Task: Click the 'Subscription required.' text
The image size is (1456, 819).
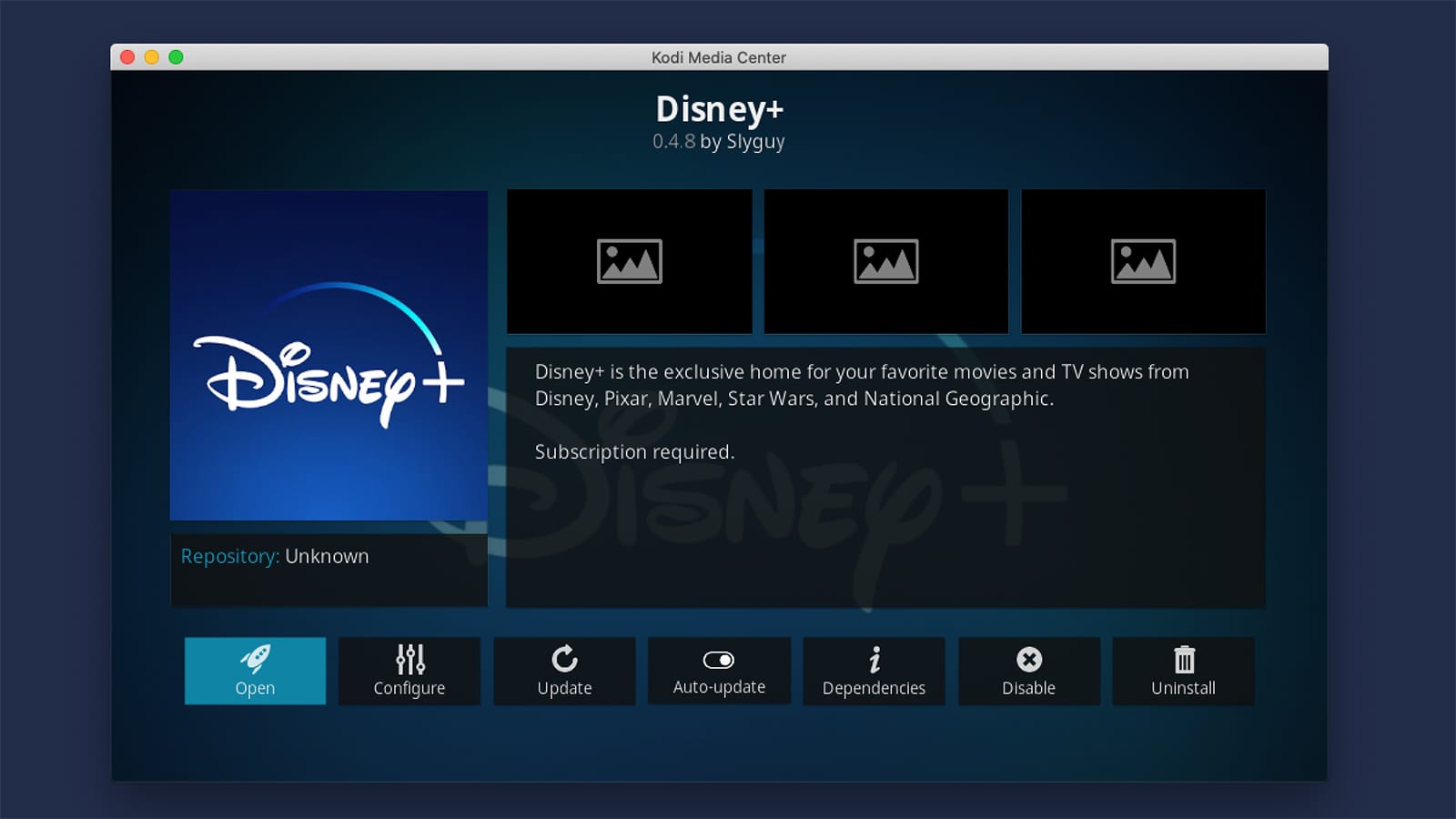Action: click(634, 452)
